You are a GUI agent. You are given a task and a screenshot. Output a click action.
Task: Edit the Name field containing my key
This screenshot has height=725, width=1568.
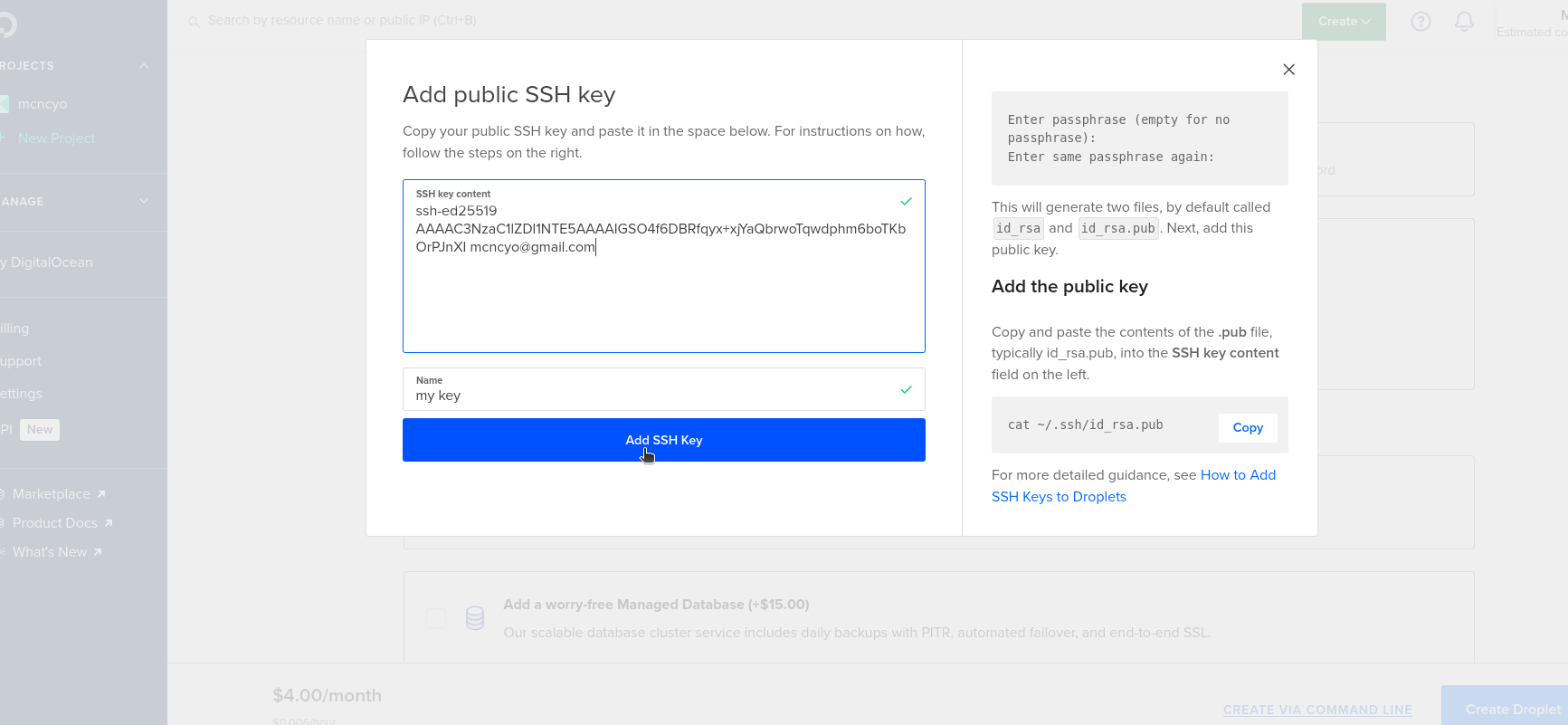(663, 389)
